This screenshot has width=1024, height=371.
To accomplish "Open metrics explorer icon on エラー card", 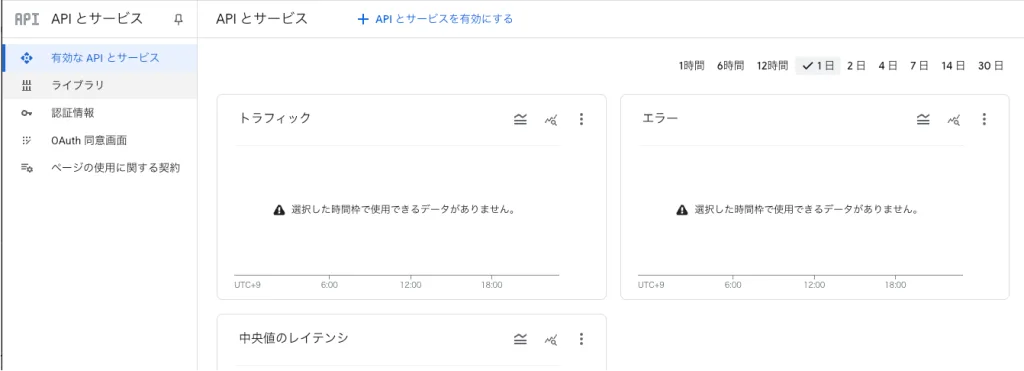I will tap(954, 120).
